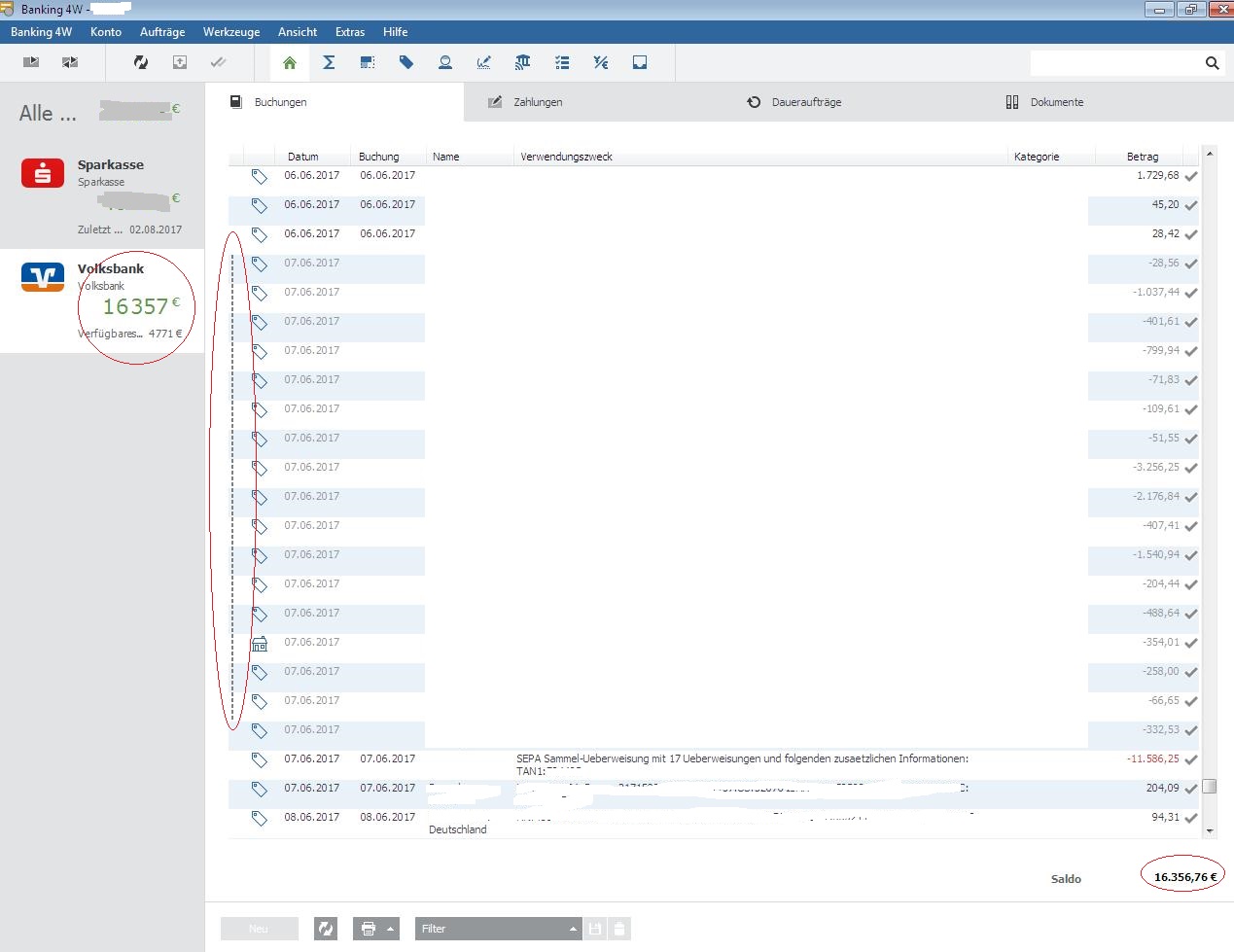Click the booking list vertical scrollbar thumb
Viewport: 1234px width, 952px height.
1210,786
